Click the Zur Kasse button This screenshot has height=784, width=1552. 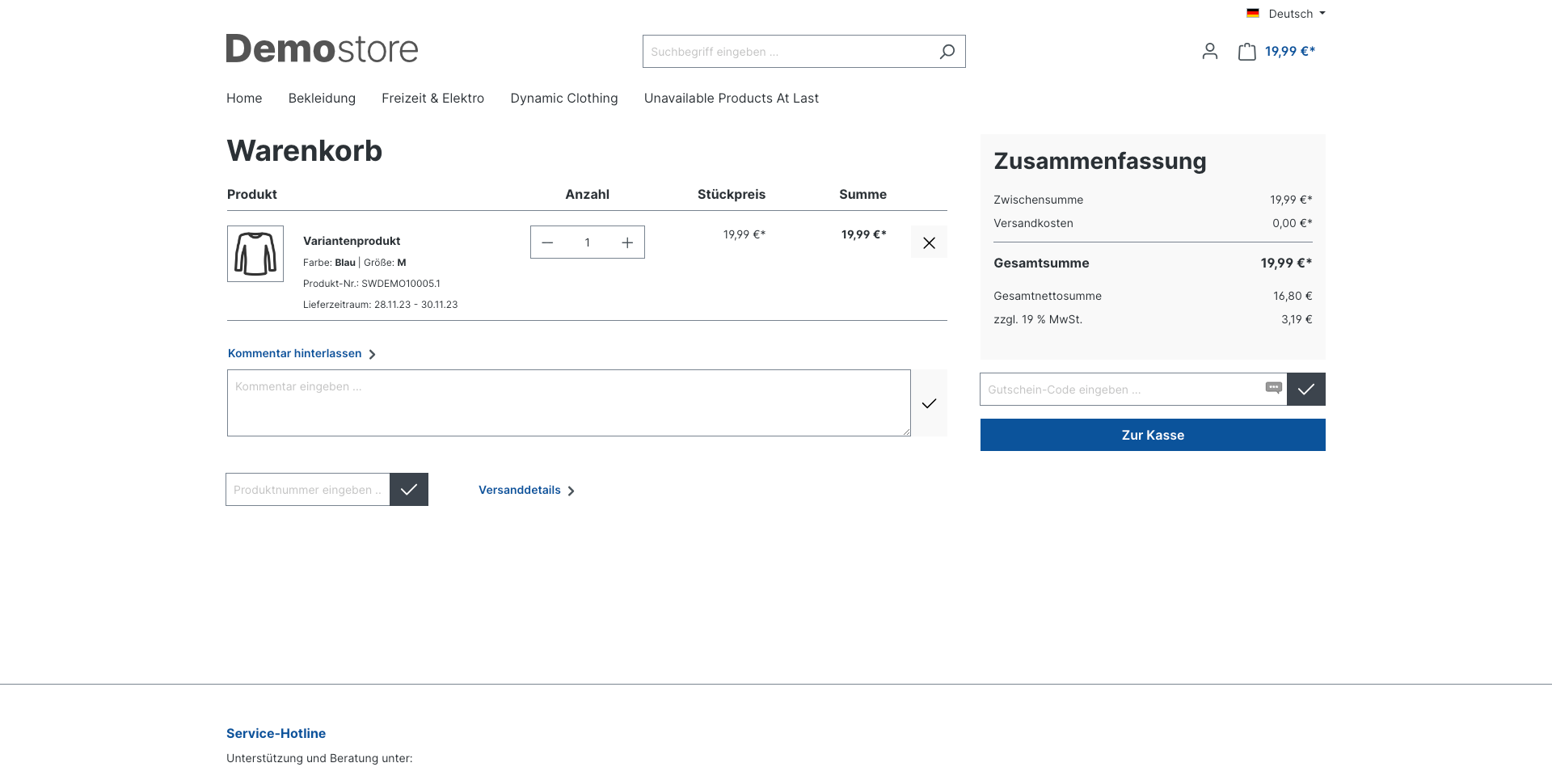[1153, 435]
